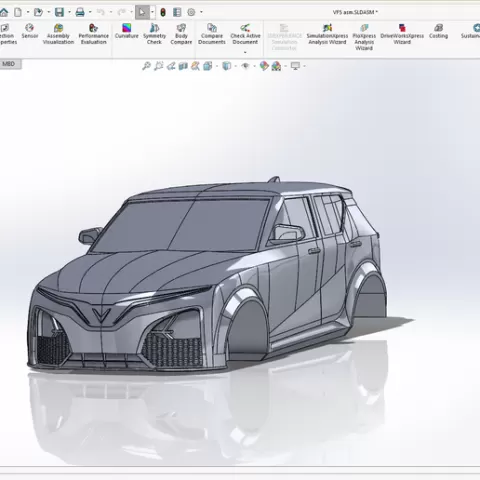Screen dimensions: 480x480
Task: Expand dropdown below Check Active Document
Action: 245,52
